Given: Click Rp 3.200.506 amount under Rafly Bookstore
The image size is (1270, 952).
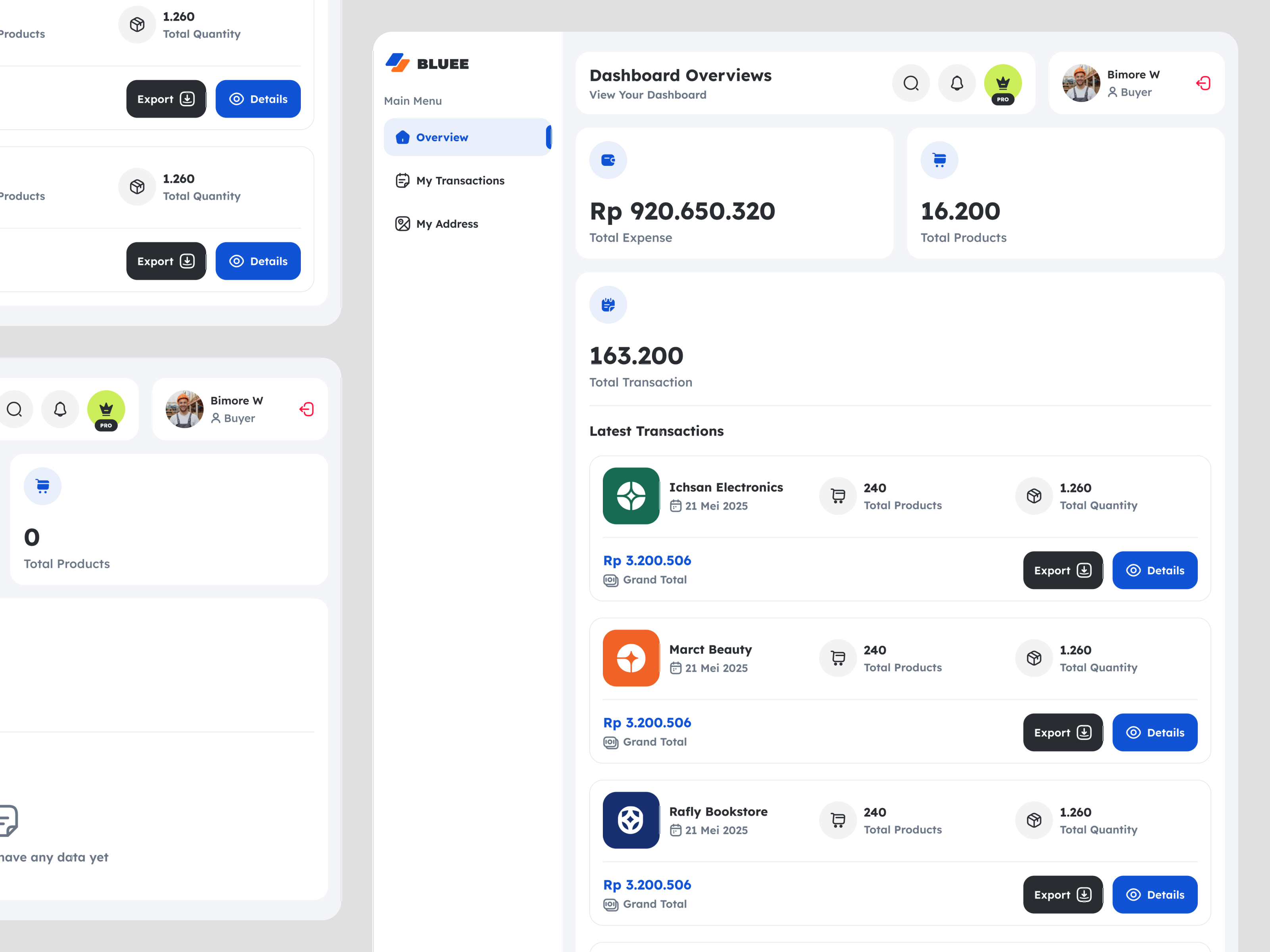Looking at the screenshot, I should click(x=647, y=885).
